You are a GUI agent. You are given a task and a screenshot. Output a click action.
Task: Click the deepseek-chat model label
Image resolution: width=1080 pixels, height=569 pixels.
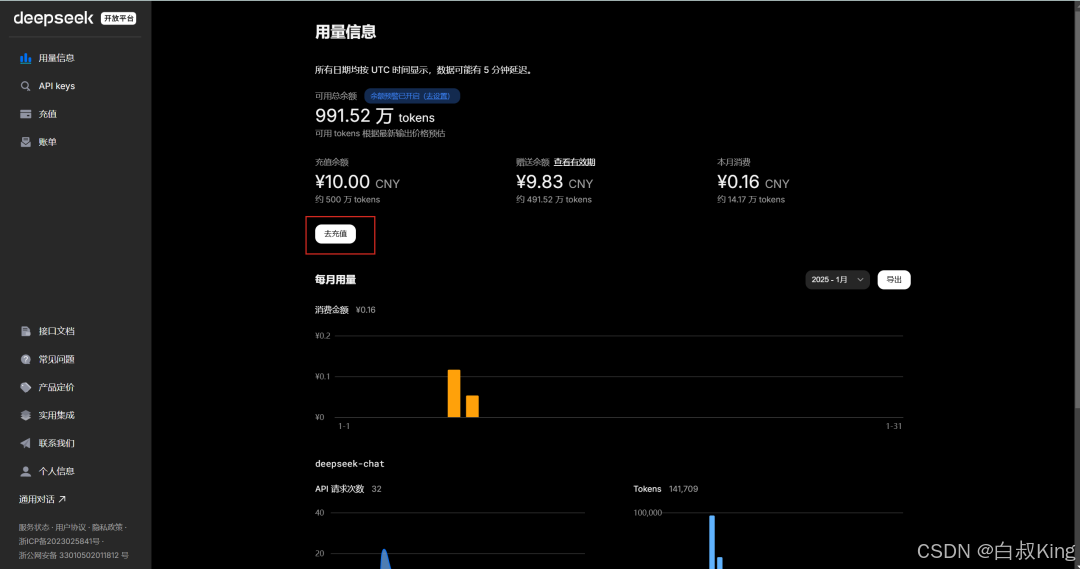point(350,464)
